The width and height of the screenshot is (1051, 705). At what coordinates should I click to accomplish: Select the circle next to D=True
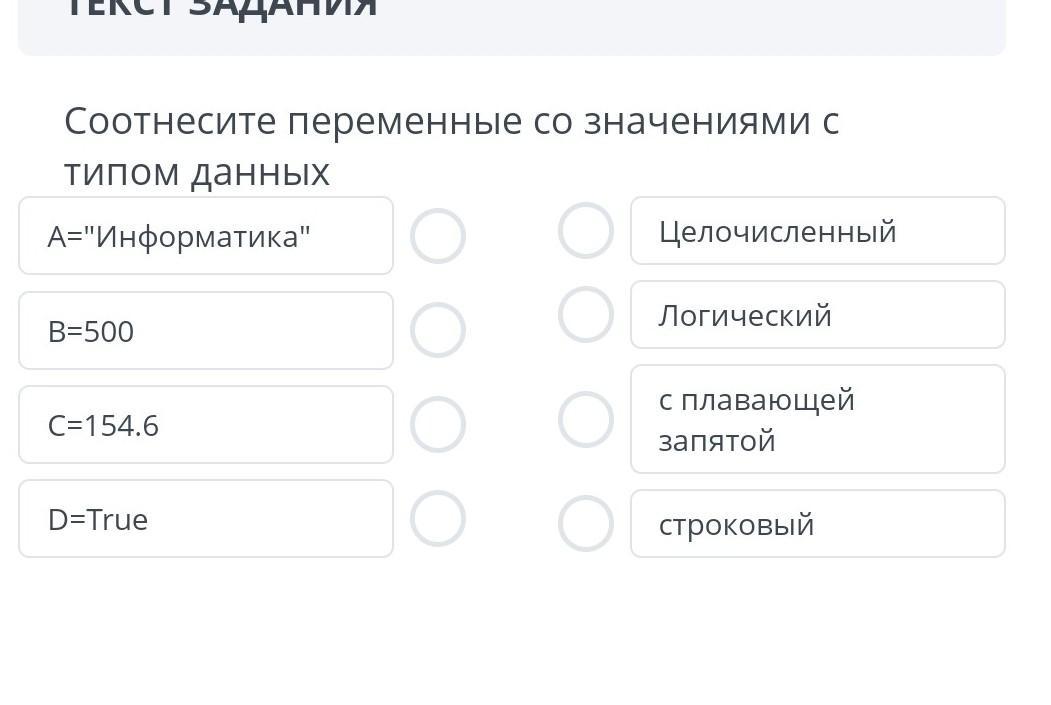(x=438, y=518)
